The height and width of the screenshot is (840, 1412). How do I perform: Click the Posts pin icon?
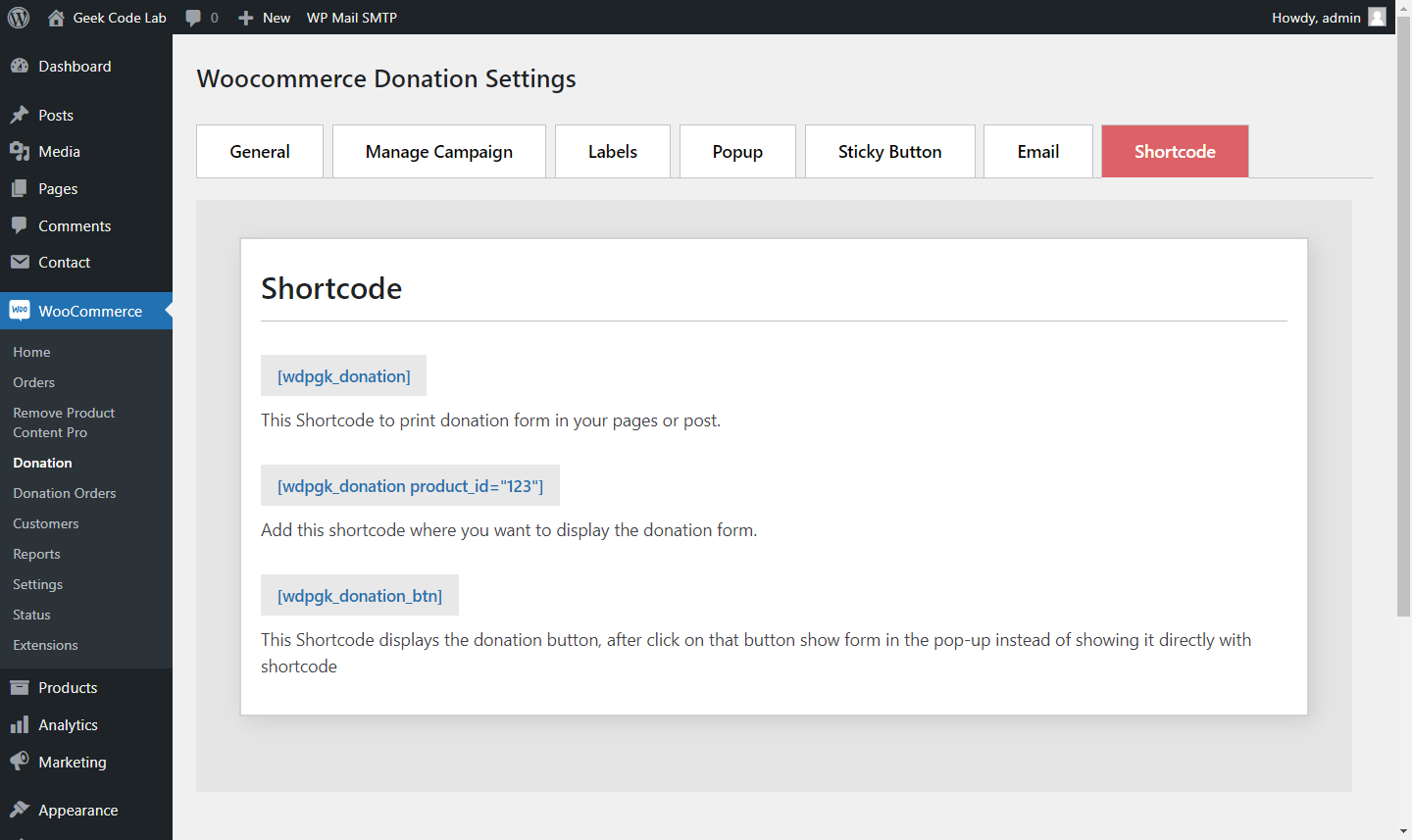pyautogui.click(x=20, y=115)
